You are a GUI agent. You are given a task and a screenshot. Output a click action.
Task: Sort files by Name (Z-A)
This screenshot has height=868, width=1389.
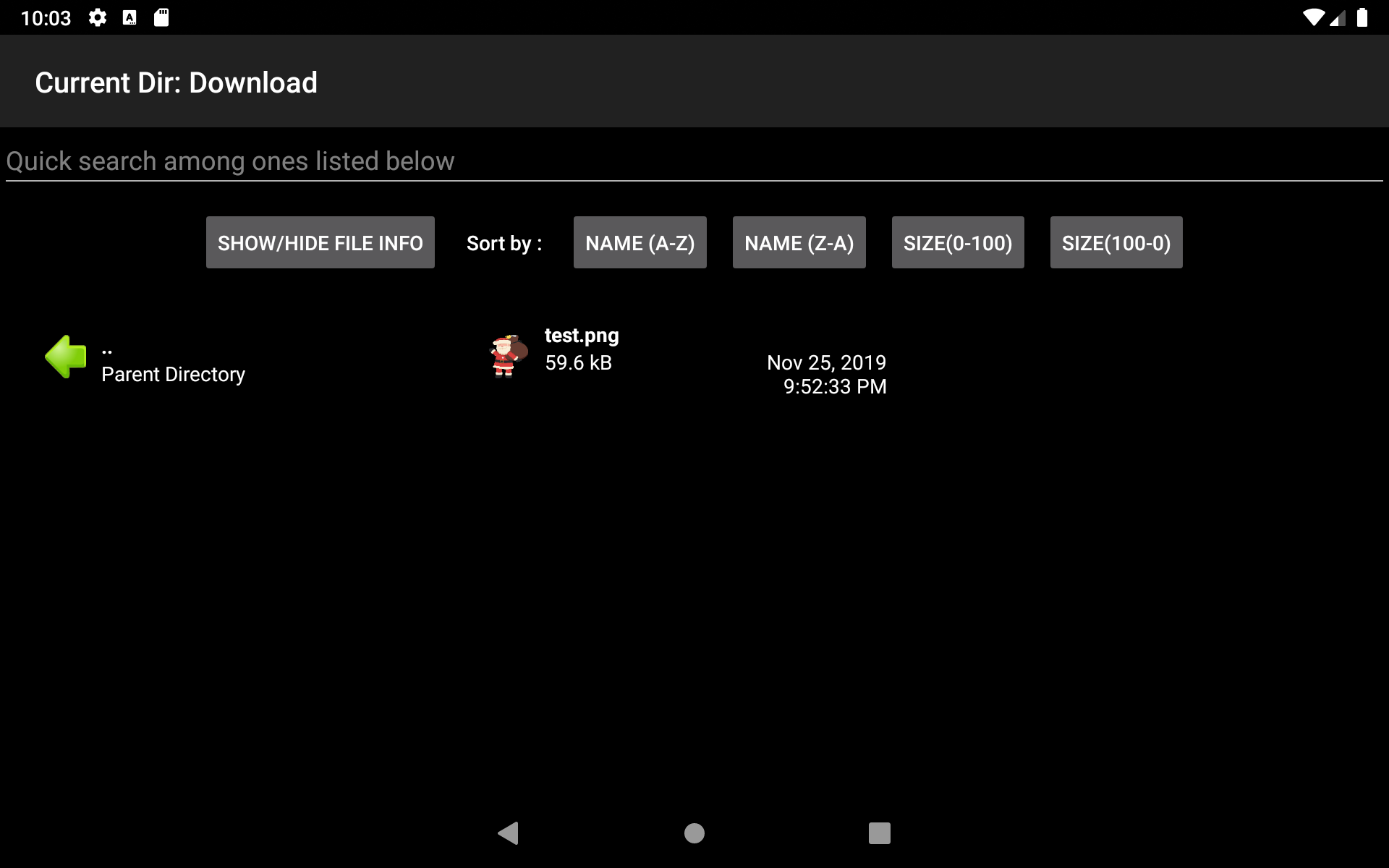tap(799, 242)
